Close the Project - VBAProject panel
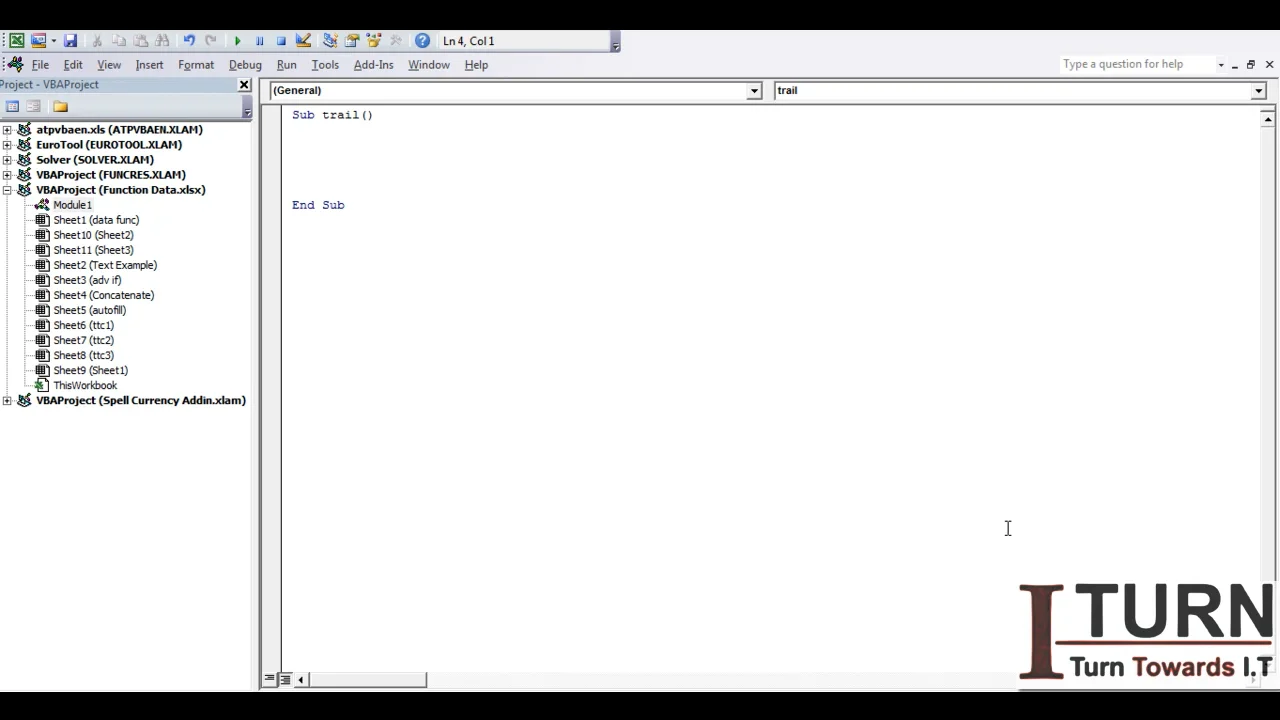Image resolution: width=1280 pixels, height=720 pixels. (244, 85)
